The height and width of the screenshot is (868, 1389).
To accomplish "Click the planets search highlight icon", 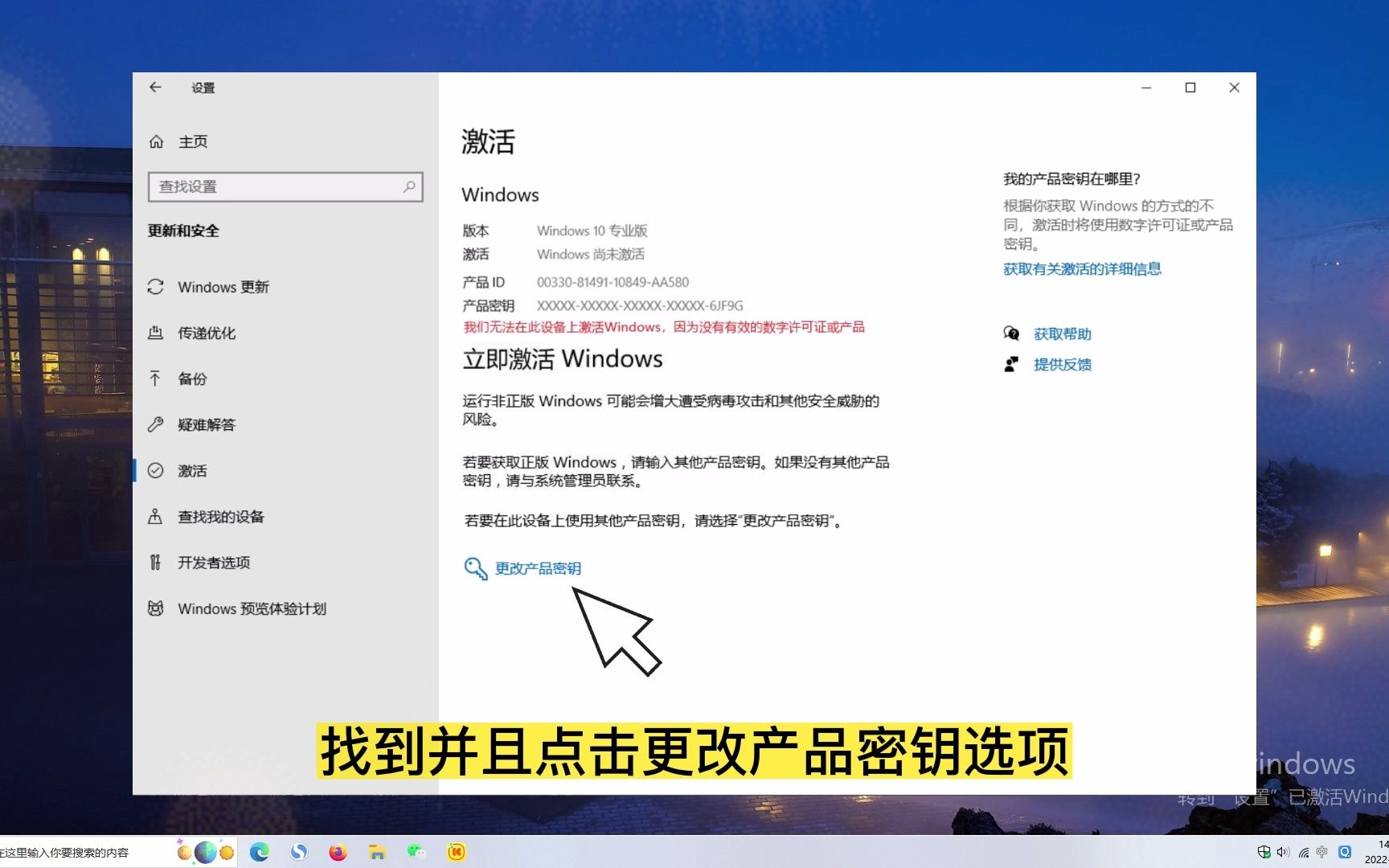I will pos(206,852).
